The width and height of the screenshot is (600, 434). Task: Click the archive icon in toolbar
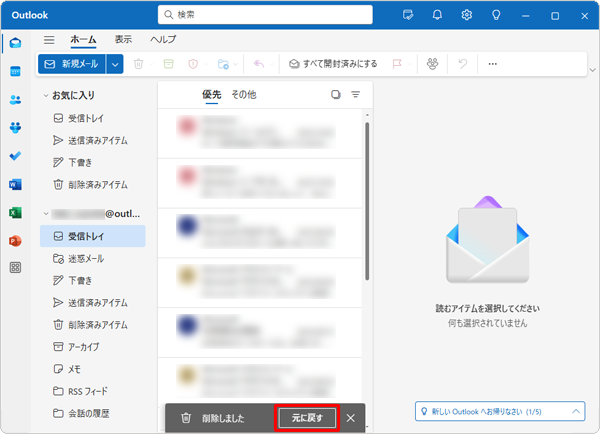tap(168, 64)
